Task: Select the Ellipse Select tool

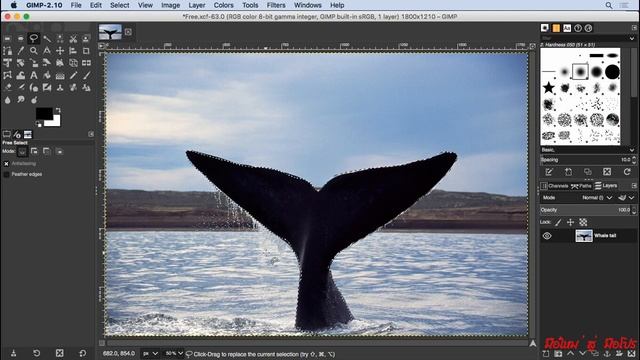Action: [x=20, y=39]
